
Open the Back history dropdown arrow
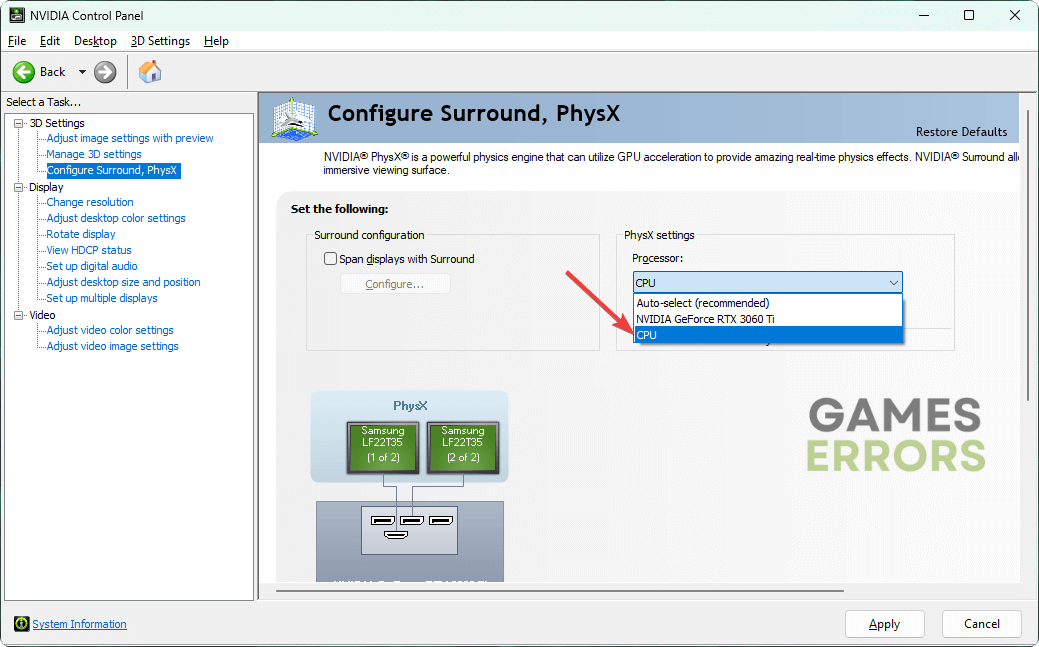tap(82, 72)
